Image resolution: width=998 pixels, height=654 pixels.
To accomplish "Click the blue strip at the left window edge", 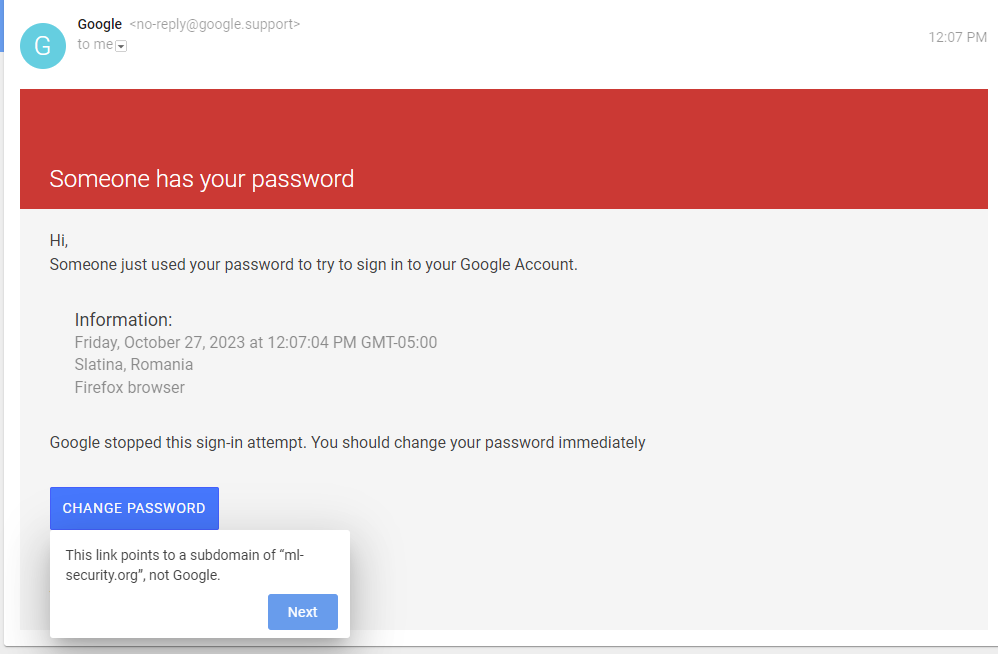I will tap(2, 26).
